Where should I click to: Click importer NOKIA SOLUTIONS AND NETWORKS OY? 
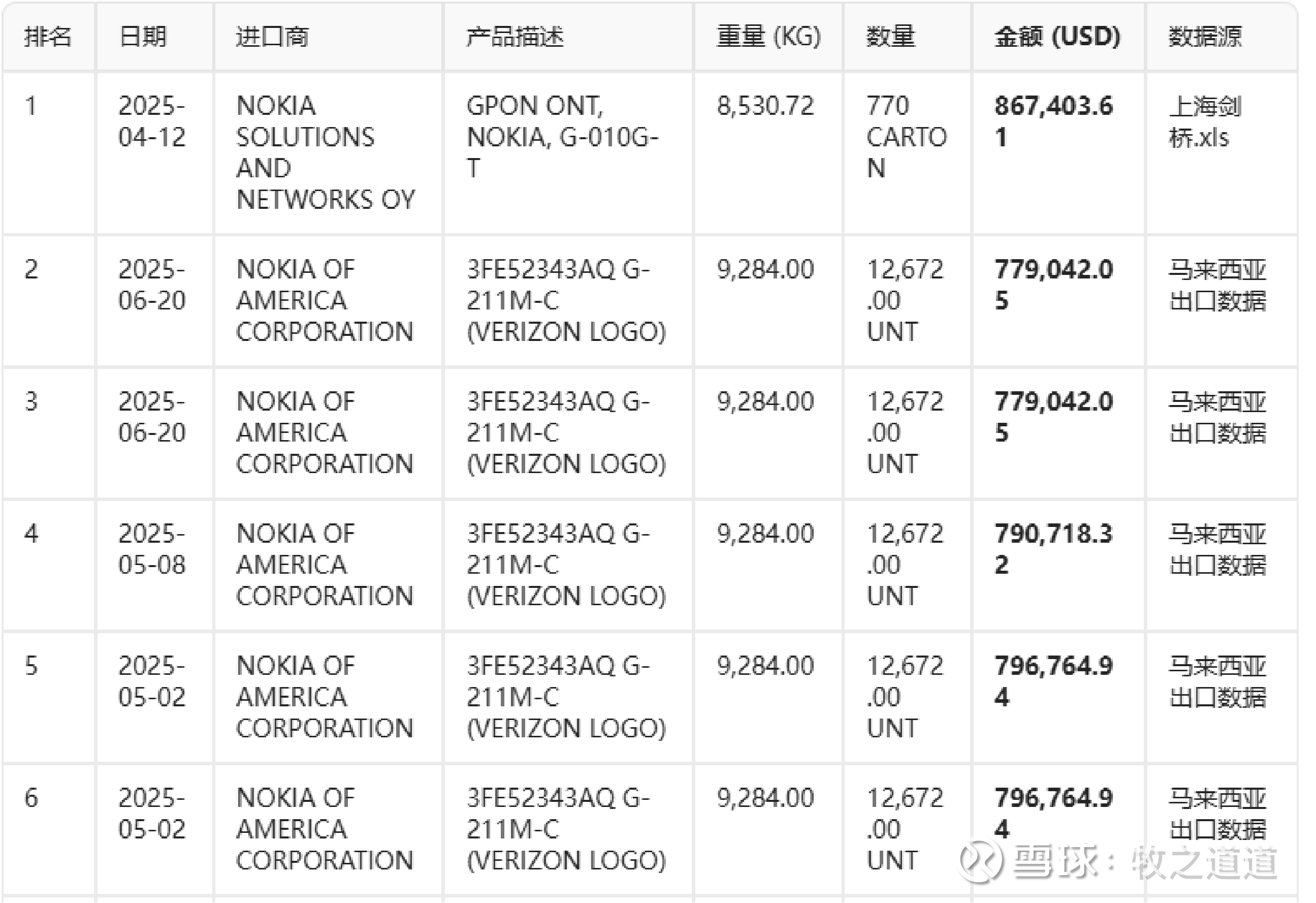click(x=325, y=152)
